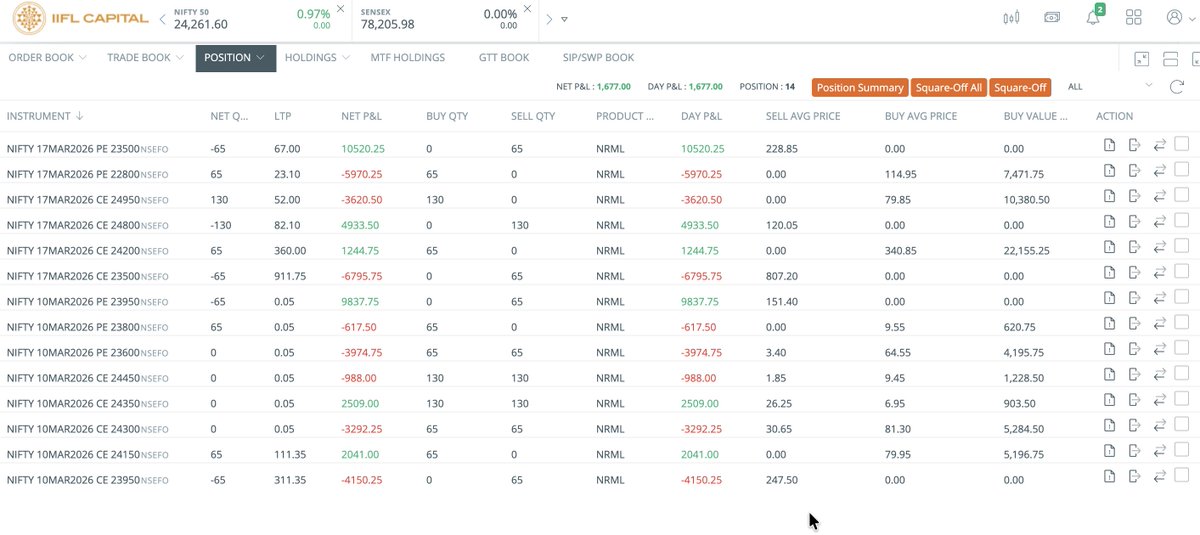The image size is (1200, 535).
Task: Switch to GTT BOOK tab
Action: [x=504, y=58]
